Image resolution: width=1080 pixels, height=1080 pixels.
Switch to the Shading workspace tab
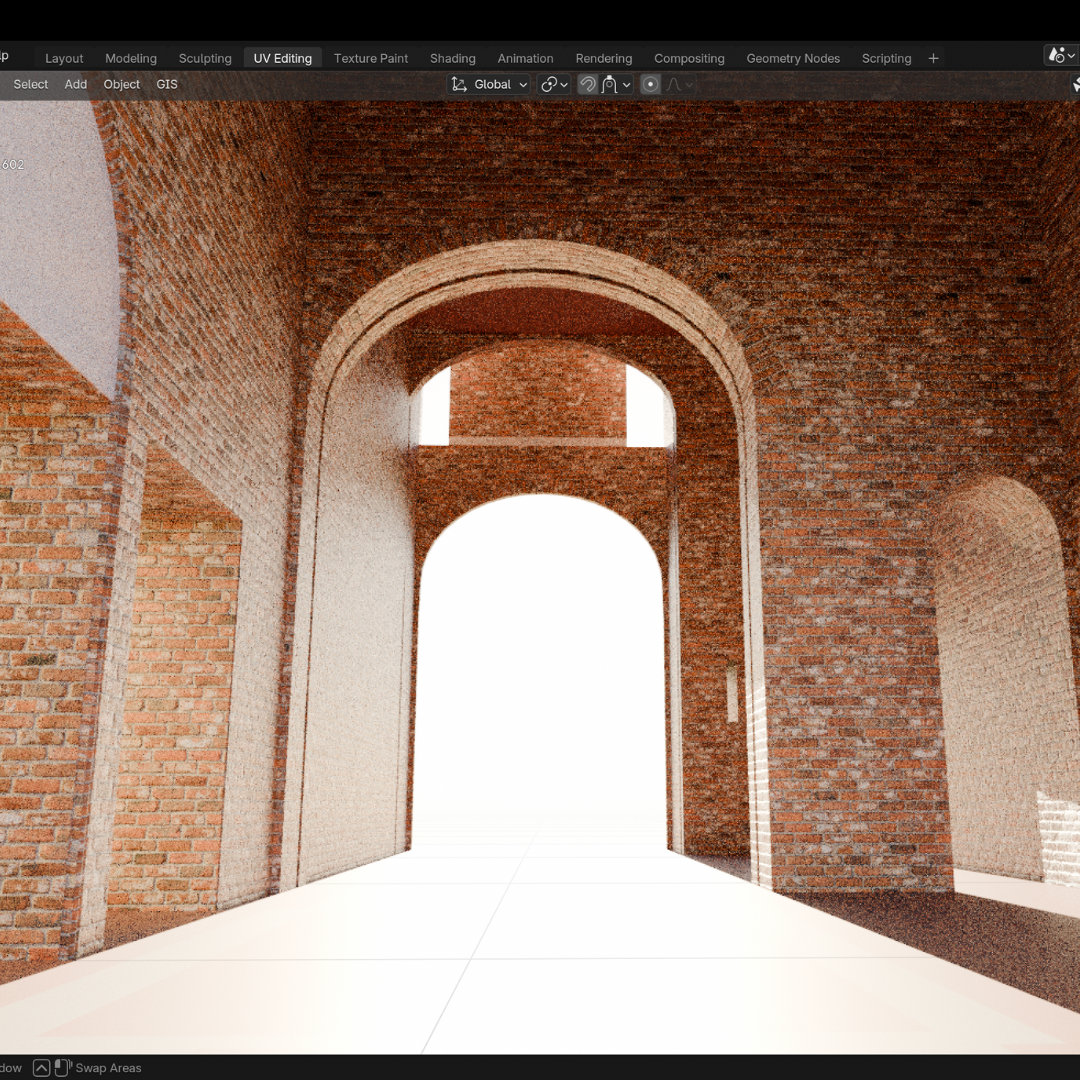click(452, 58)
